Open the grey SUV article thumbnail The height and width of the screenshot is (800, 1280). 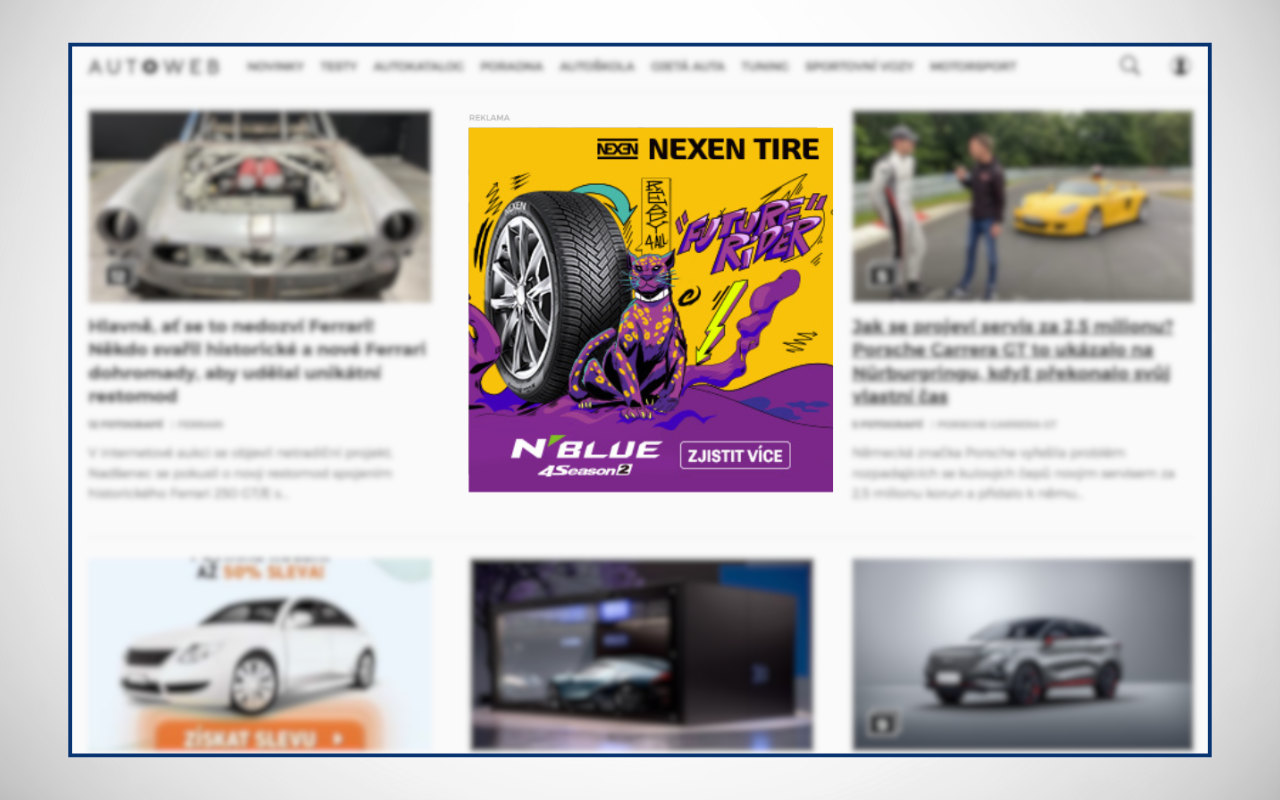pyautogui.click(x=1022, y=655)
